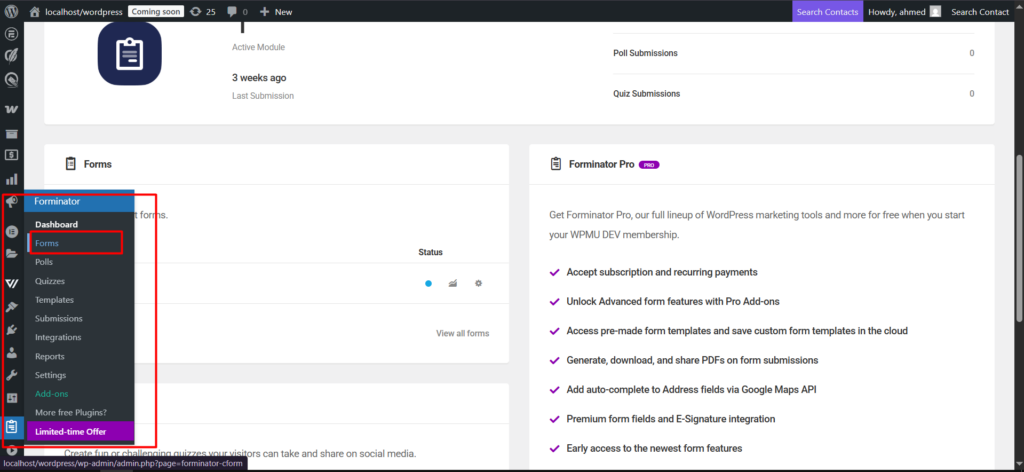Open comments bubble in admin bar

coord(235,11)
